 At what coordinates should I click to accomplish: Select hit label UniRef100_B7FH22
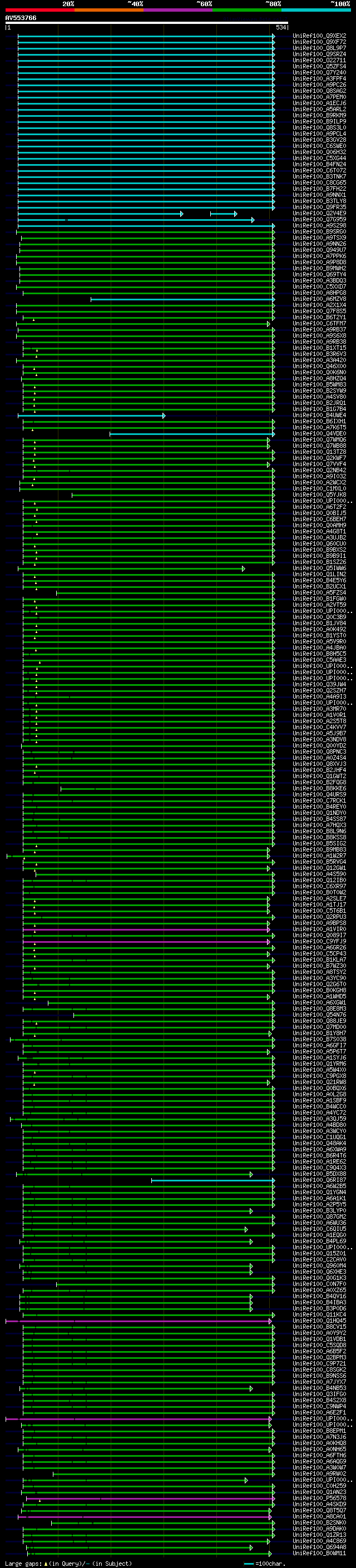tap(319, 189)
